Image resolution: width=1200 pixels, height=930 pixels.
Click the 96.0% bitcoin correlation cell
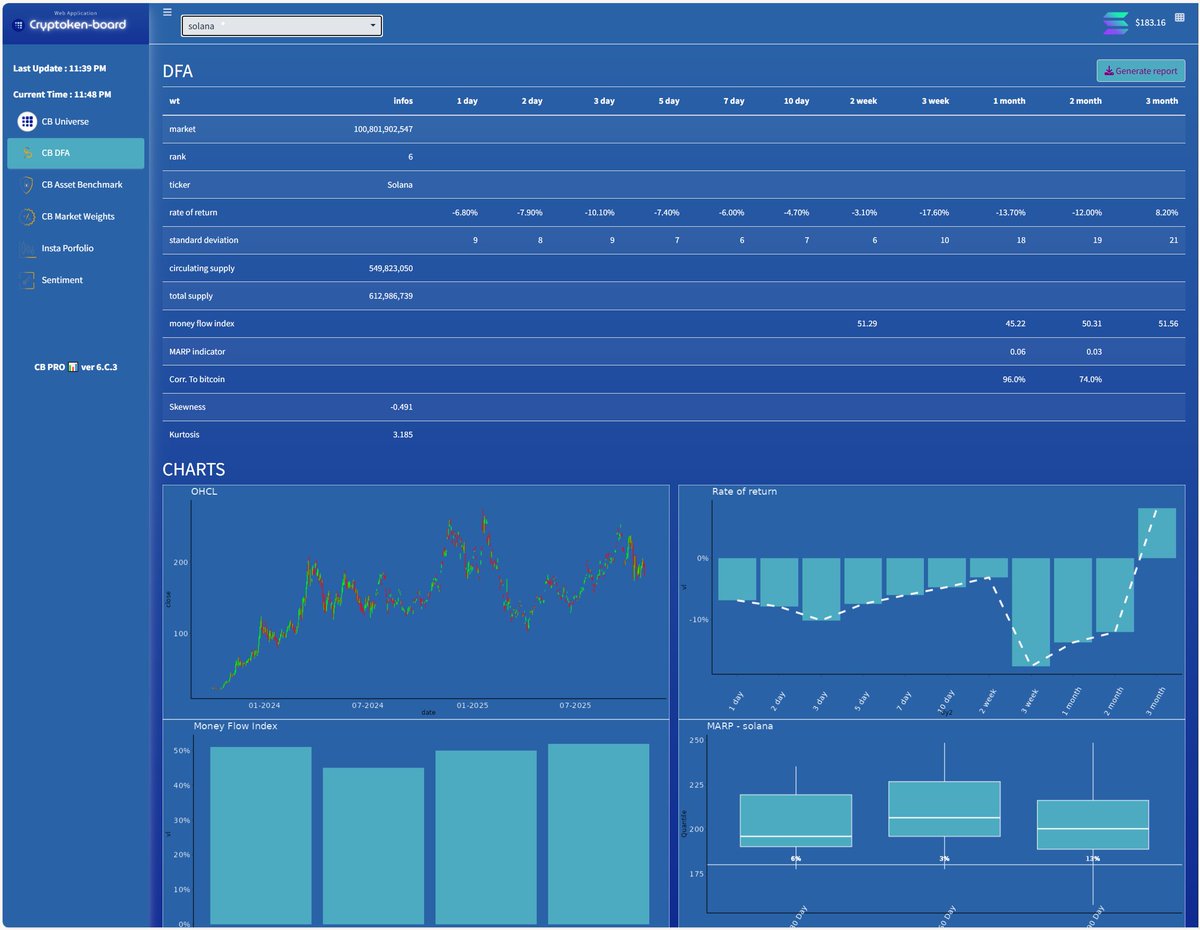(1014, 380)
